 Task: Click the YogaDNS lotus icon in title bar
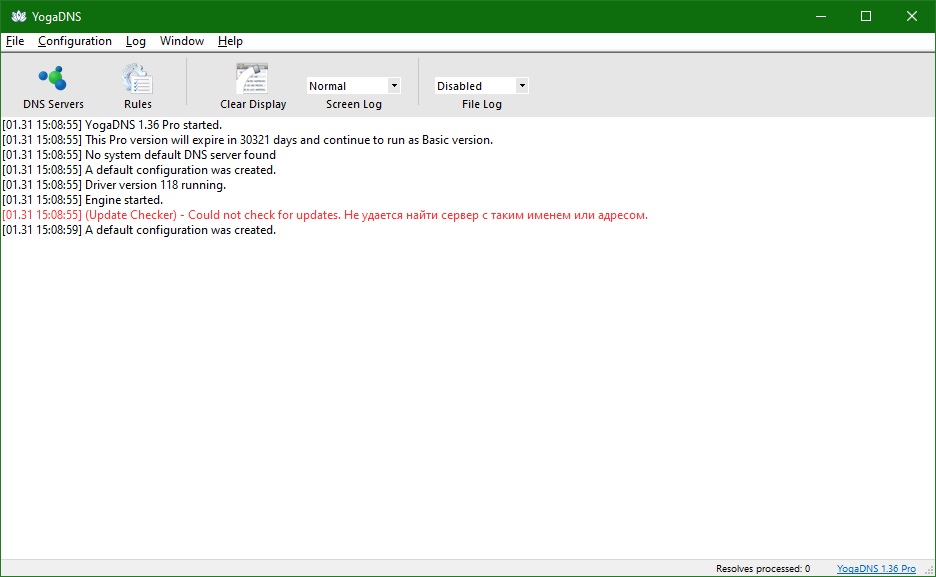tap(19, 16)
